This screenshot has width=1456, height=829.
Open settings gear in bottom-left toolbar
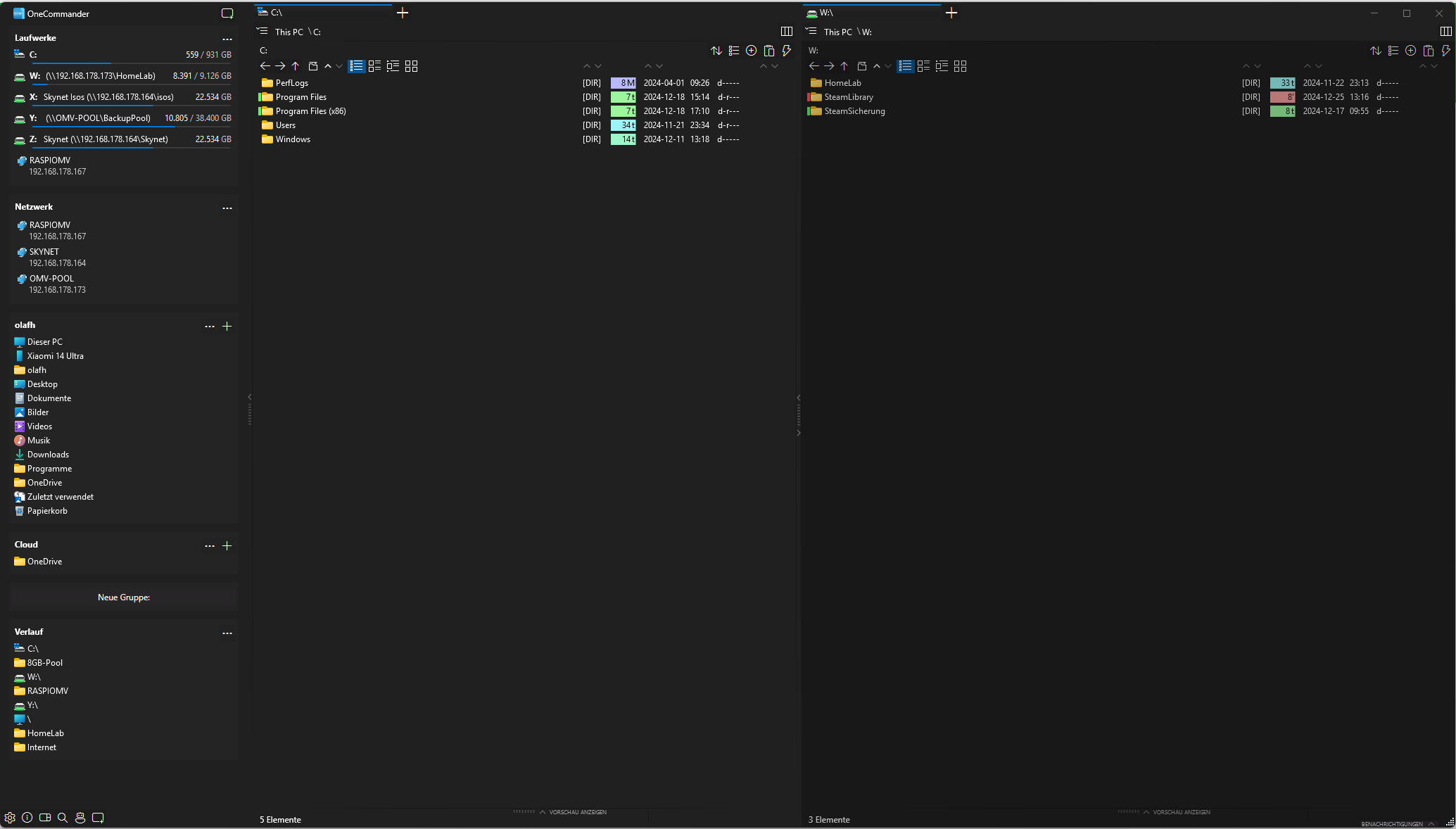[10, 818]
